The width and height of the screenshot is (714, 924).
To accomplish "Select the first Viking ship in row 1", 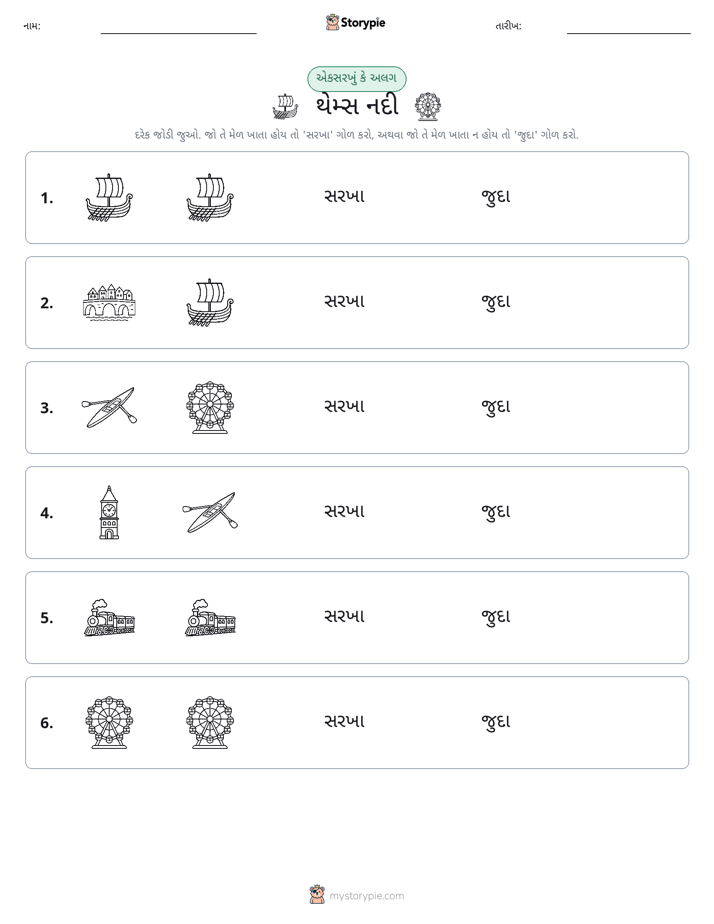I will pyautogui.click(x=109, y=197).
